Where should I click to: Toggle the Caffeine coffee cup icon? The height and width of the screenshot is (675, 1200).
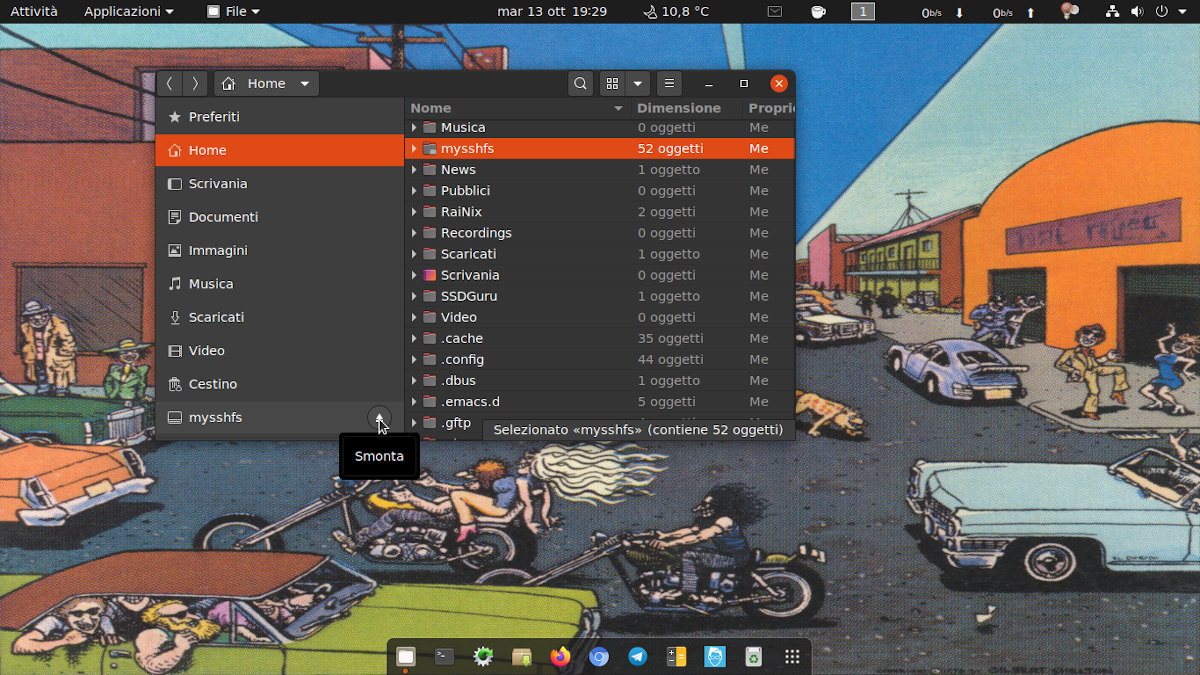click(818, 12)
